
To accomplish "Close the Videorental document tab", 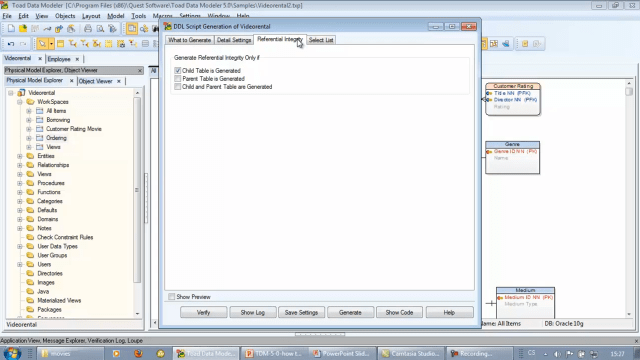I will point(40,59).
